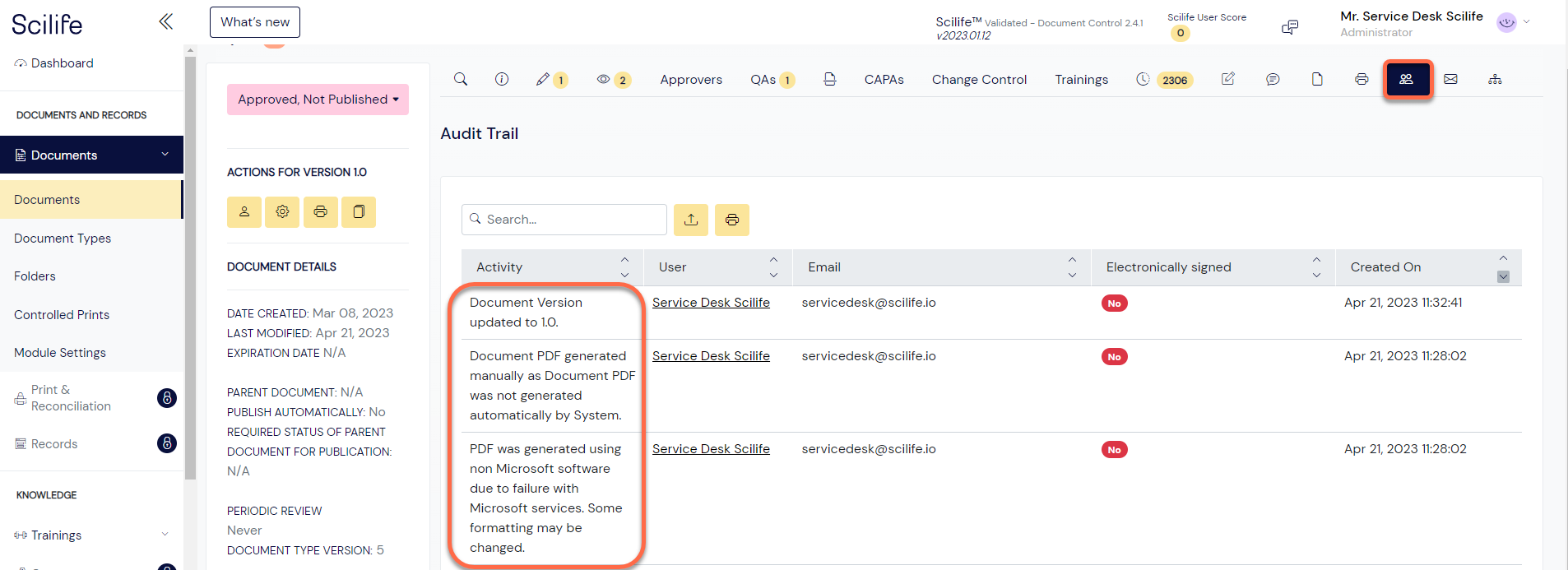
Task: Open Service Desk Scilife link in PDF generated manually row
Action: tap(711, 356)
